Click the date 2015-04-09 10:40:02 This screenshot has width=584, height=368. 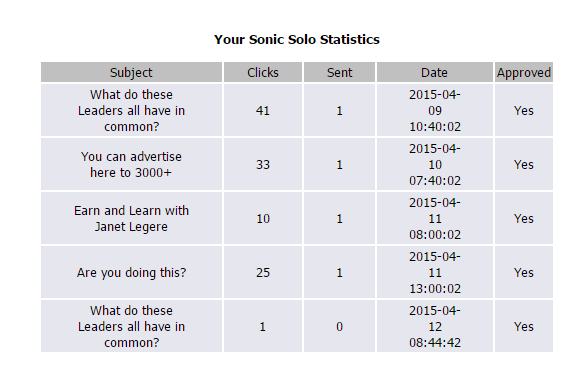click(x=435, y=111)
